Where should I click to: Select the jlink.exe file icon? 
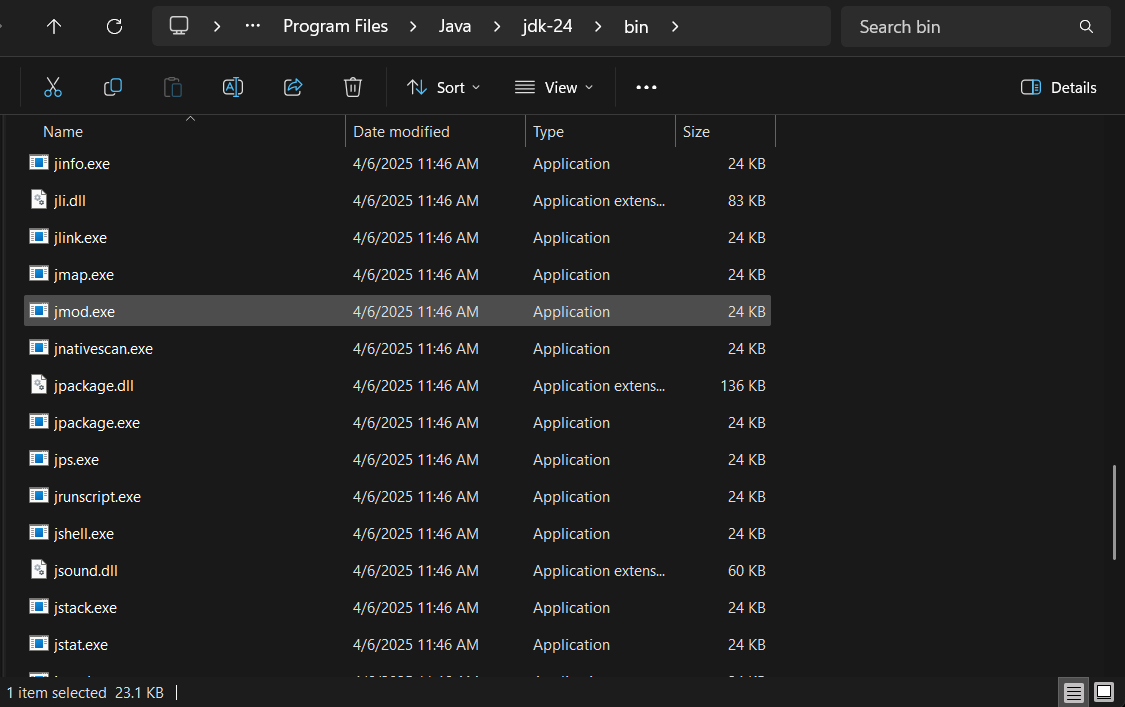[39, 237]
